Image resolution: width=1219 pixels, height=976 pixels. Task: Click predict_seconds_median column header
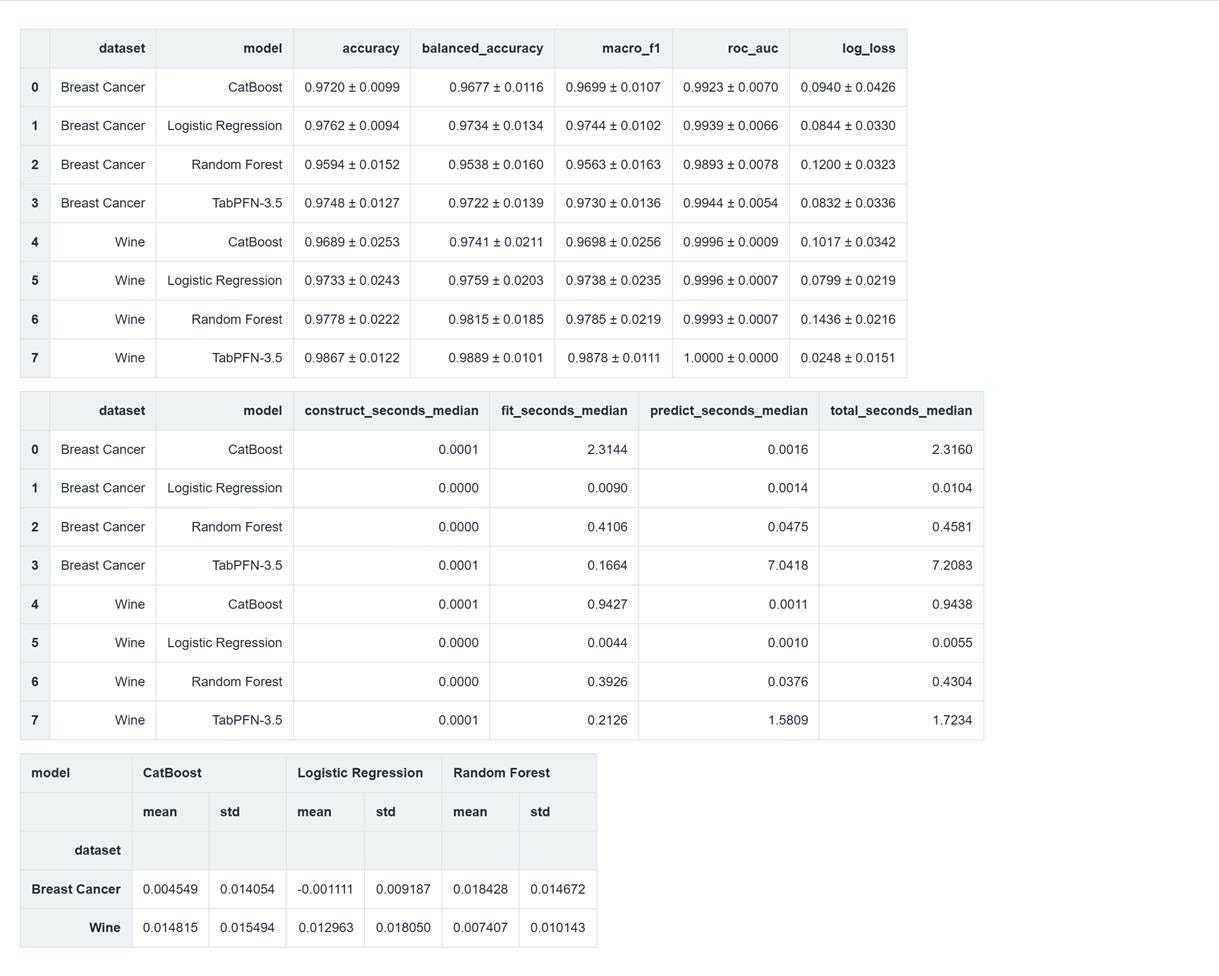[x=729, y=410]
